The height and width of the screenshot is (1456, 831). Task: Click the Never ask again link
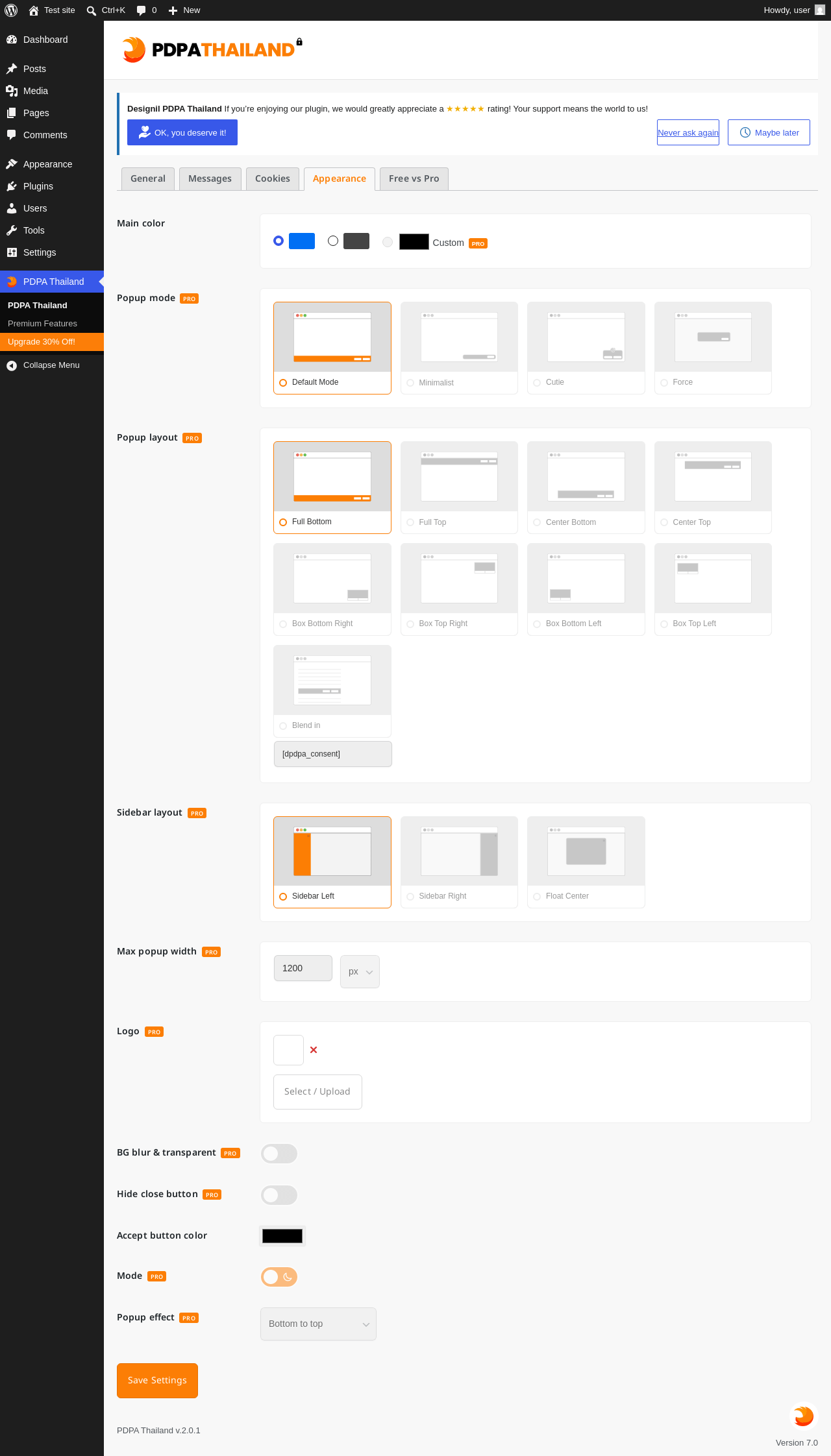coord(688,132)
